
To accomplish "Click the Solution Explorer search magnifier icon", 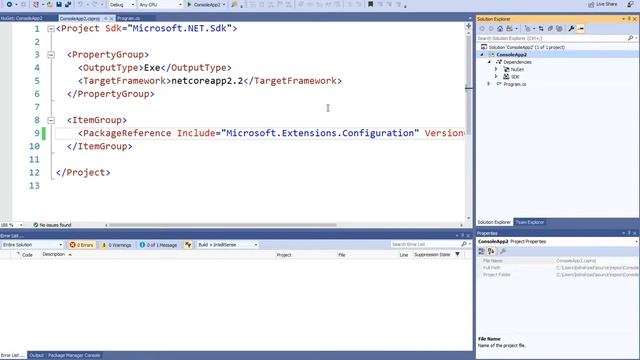I will click(631, 38).
